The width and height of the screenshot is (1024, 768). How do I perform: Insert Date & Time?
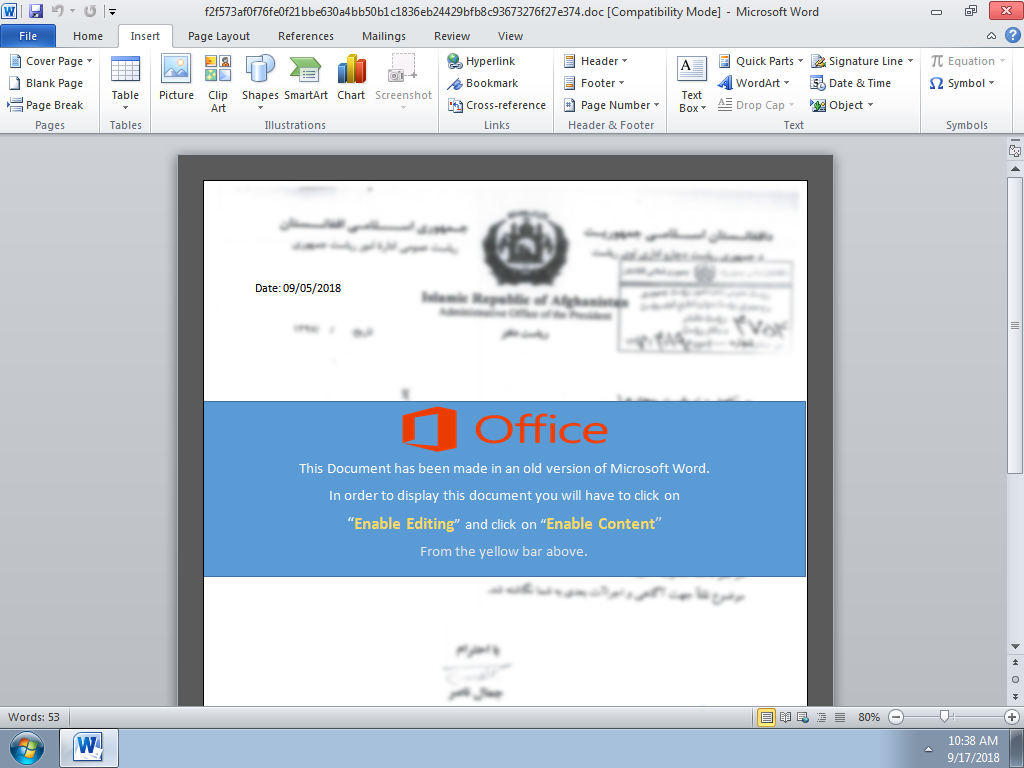pos(850,83)
